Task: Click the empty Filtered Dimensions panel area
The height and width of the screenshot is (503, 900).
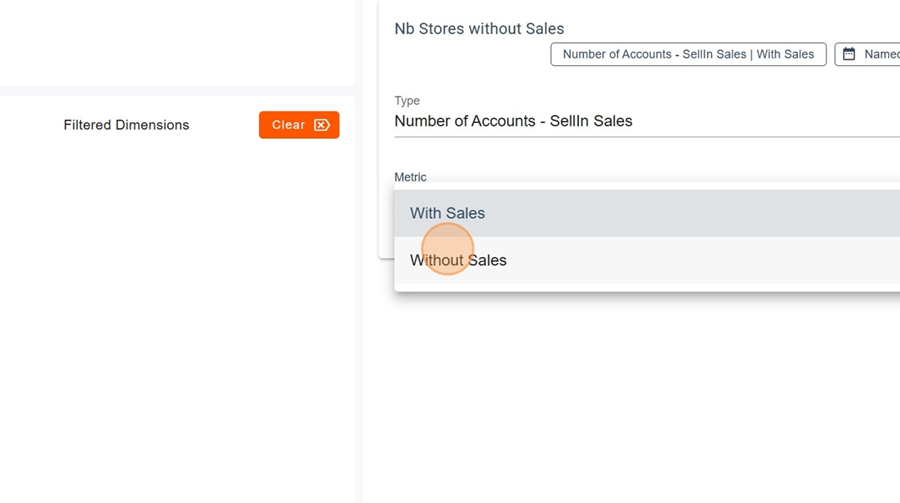Action: point(177,320)
